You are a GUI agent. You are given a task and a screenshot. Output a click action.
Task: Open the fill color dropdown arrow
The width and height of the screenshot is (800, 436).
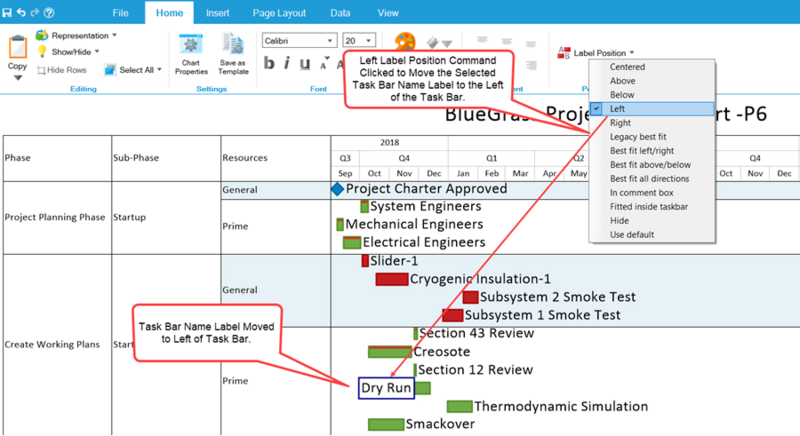[447, 43]
